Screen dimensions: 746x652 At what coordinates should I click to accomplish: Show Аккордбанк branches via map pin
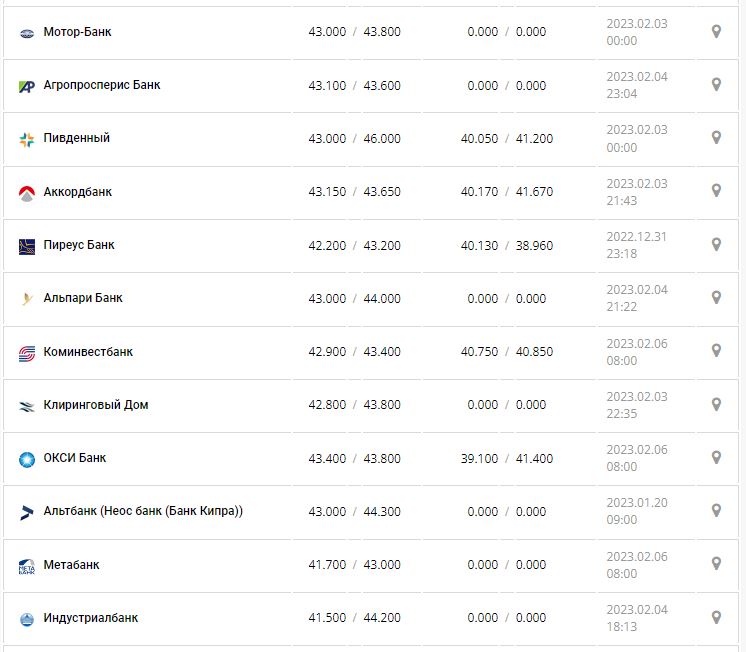[x=716, y=191]
